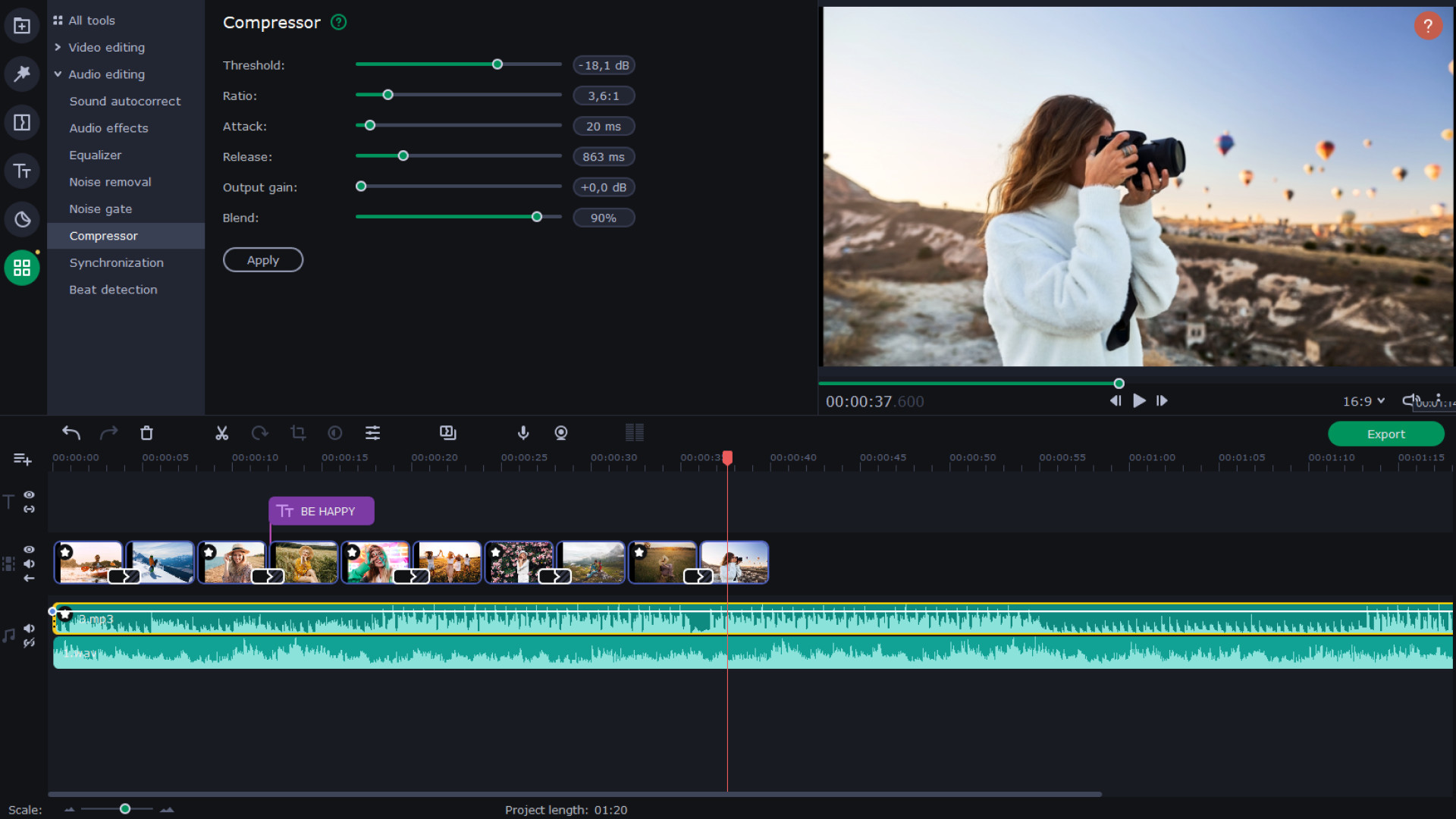Hide the video track with the eye toggle
This screenshot has width=1456, height=819.
[x=30, y=549]
